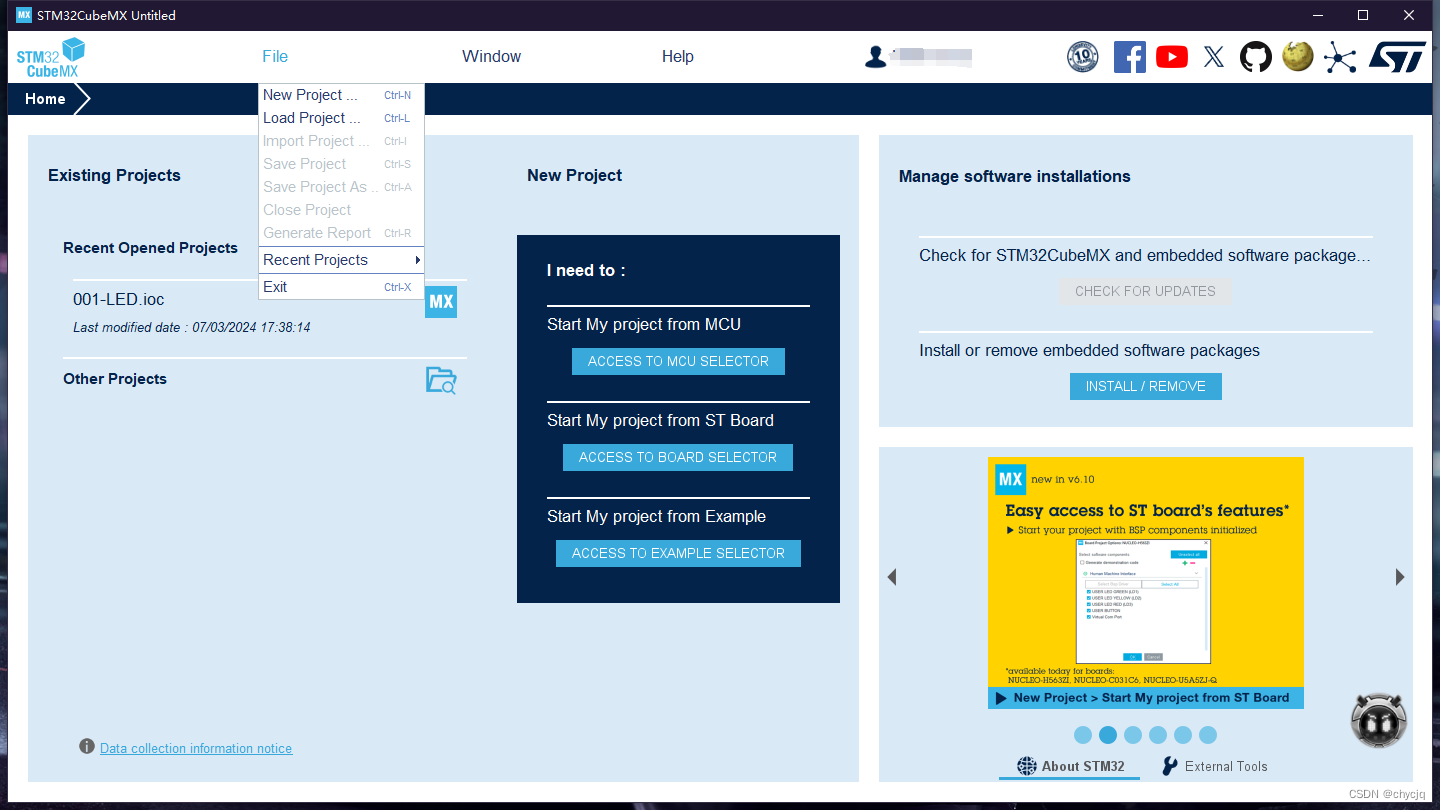Choose Load Project from File menu
This screenshot has height=810, width=1440.
[x=341, y=118]
